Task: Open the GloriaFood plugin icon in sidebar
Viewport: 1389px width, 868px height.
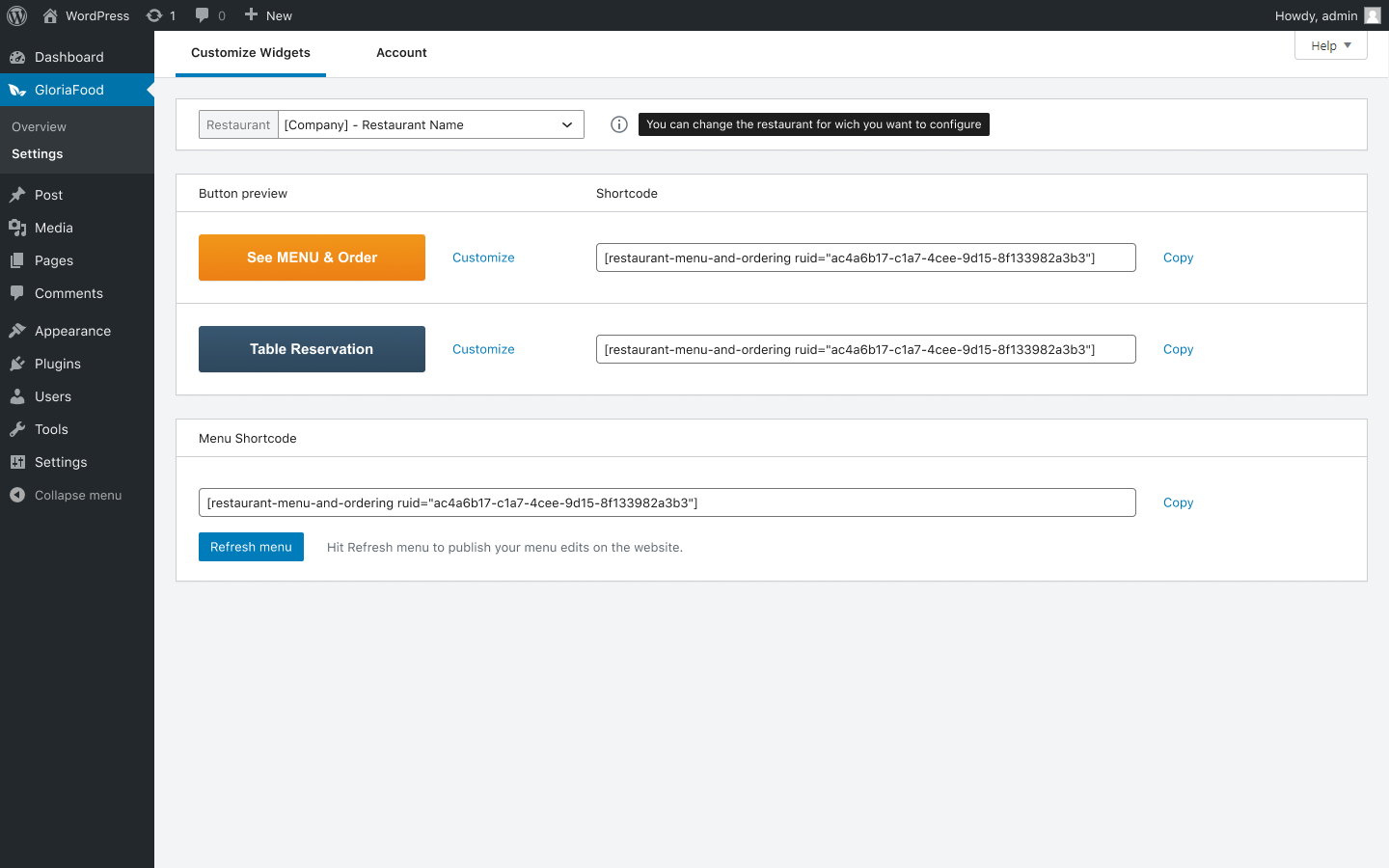Action: pos(17,89)
